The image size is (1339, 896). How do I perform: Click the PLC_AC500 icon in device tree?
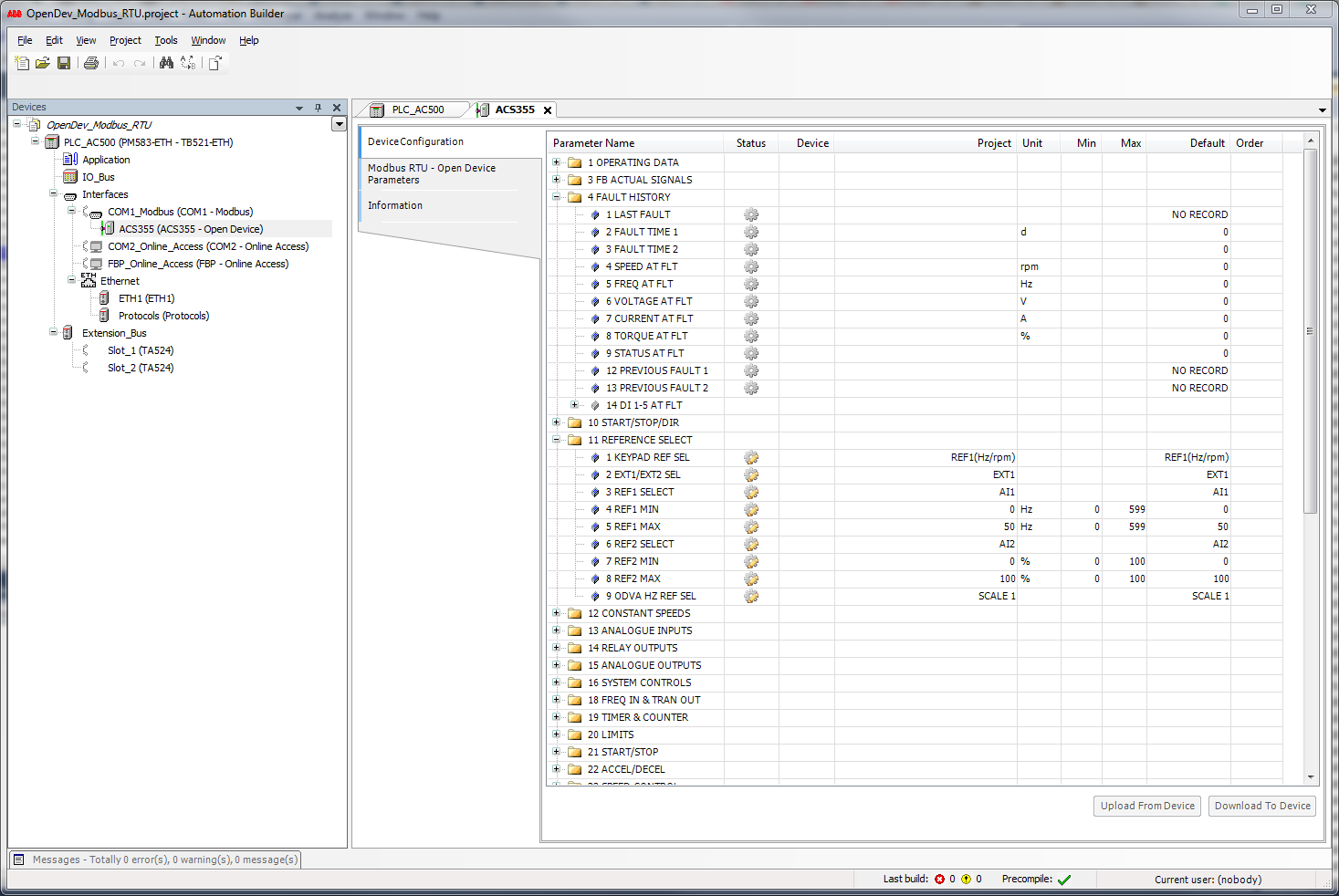pyautogui.click(x=52, y=142)
